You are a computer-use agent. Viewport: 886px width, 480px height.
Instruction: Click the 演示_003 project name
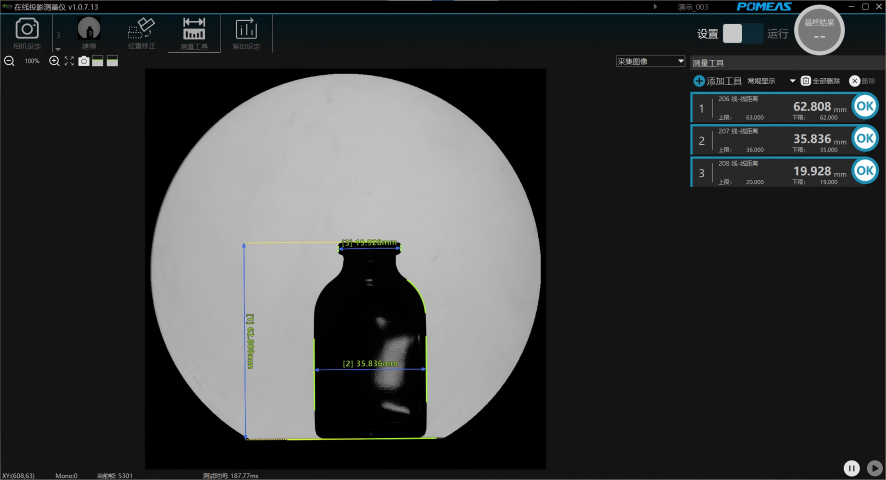pyautogui.click(x=692, y=7)
